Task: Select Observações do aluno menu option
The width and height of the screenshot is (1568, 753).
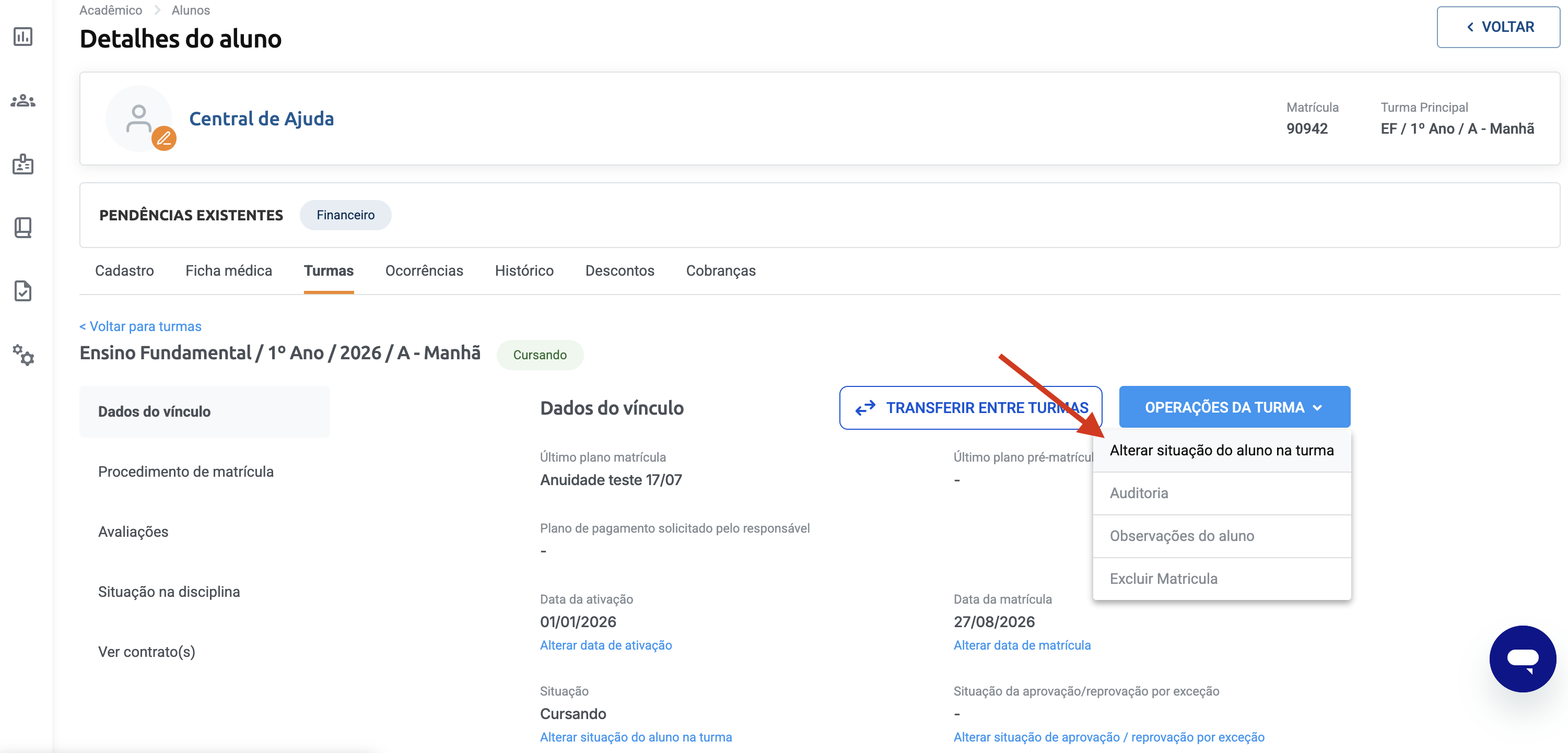Action: (1222, 536)
